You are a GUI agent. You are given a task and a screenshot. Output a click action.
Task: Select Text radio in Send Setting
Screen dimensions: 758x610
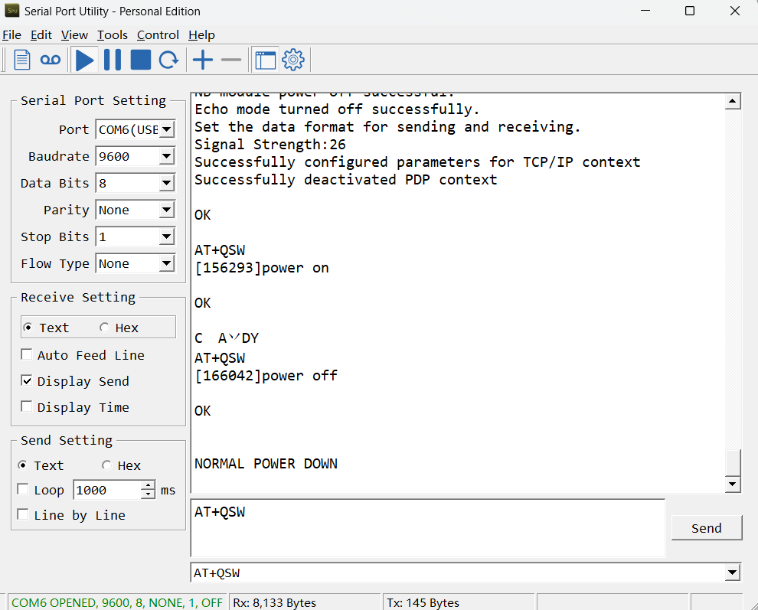click(x=22, y=465)
